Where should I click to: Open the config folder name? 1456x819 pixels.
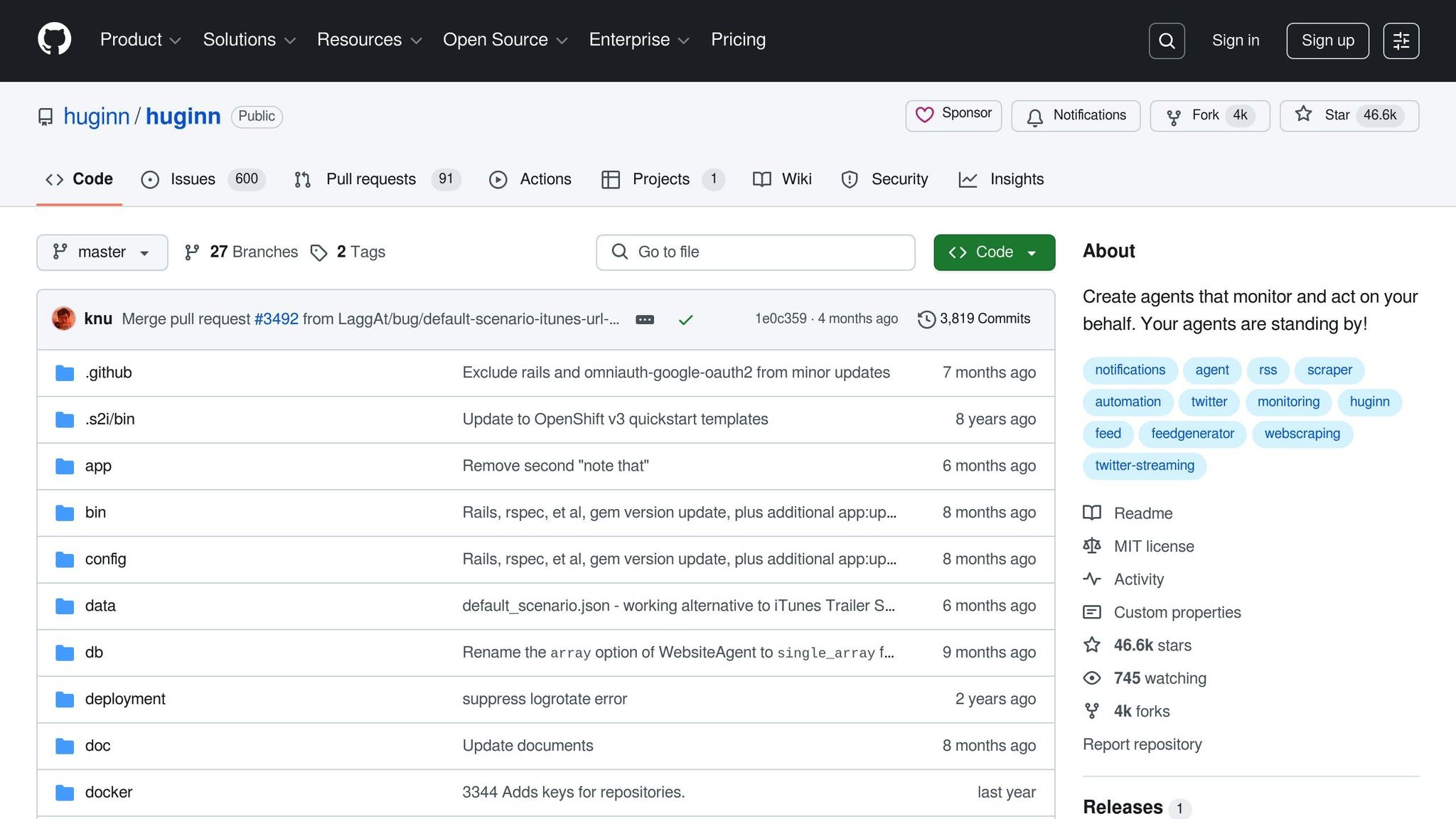(105, 560)
